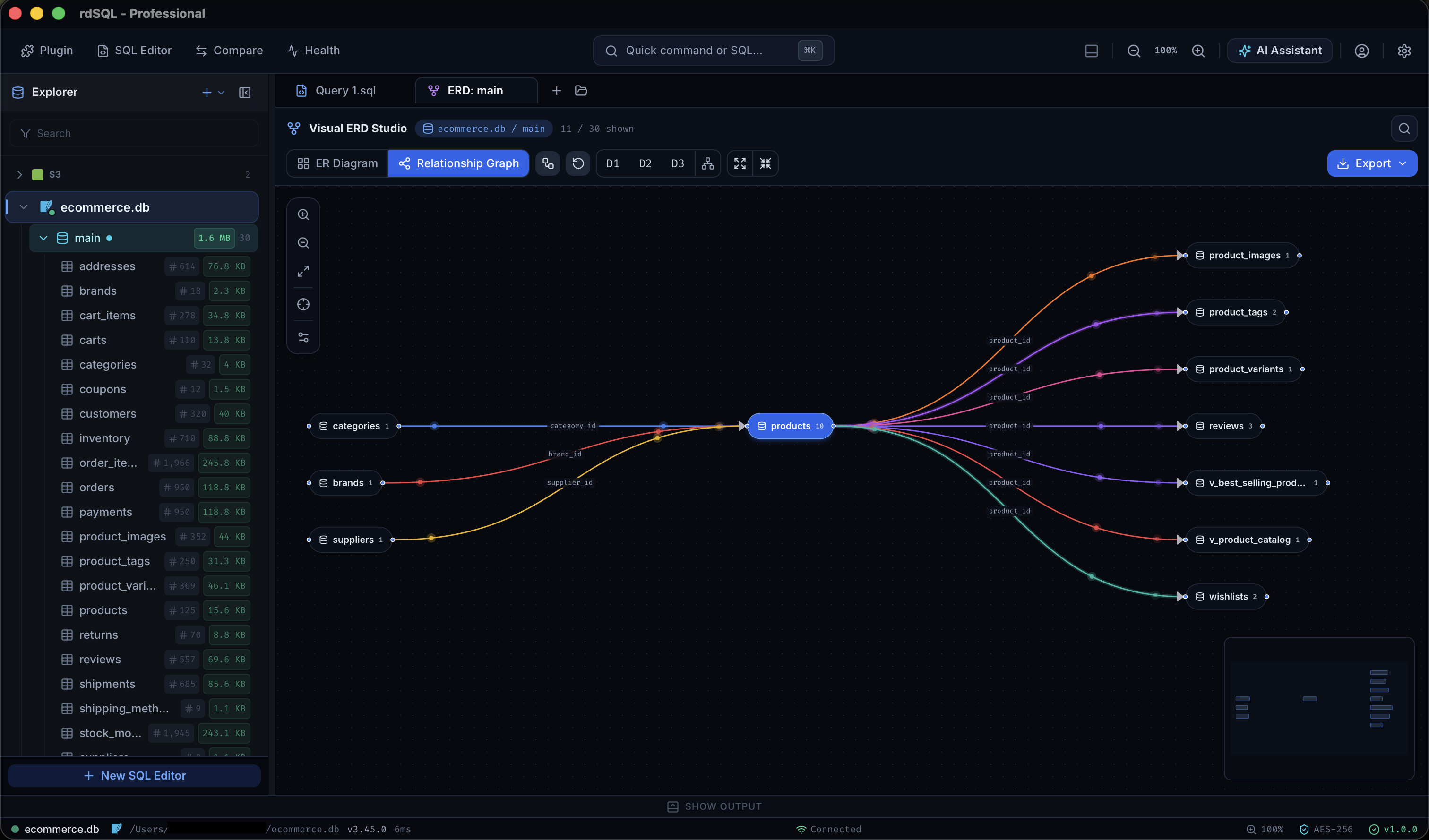Toggle the bottom panel layout icon

click(1091, 51)
